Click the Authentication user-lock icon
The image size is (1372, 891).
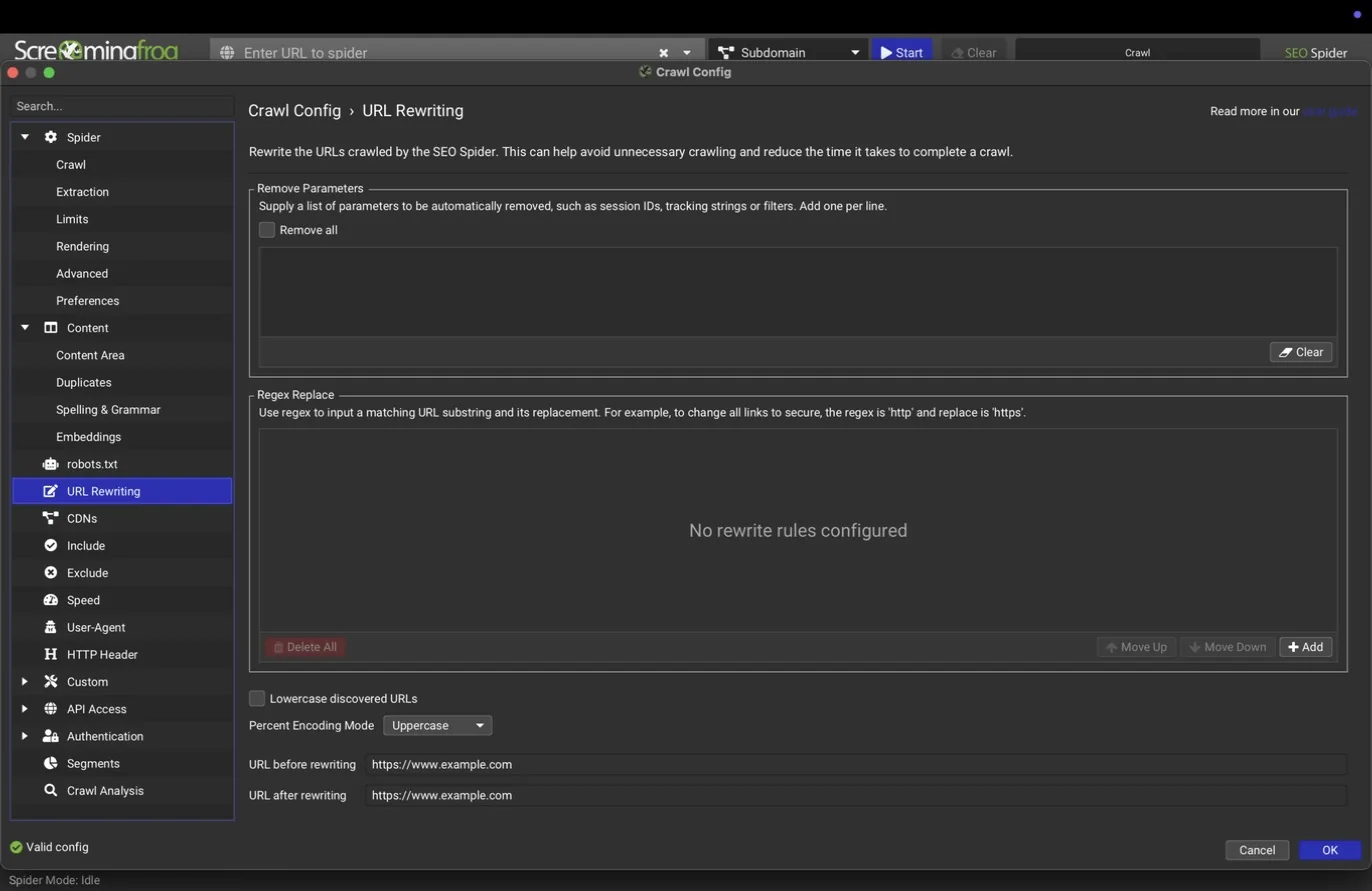pos(51,736)
